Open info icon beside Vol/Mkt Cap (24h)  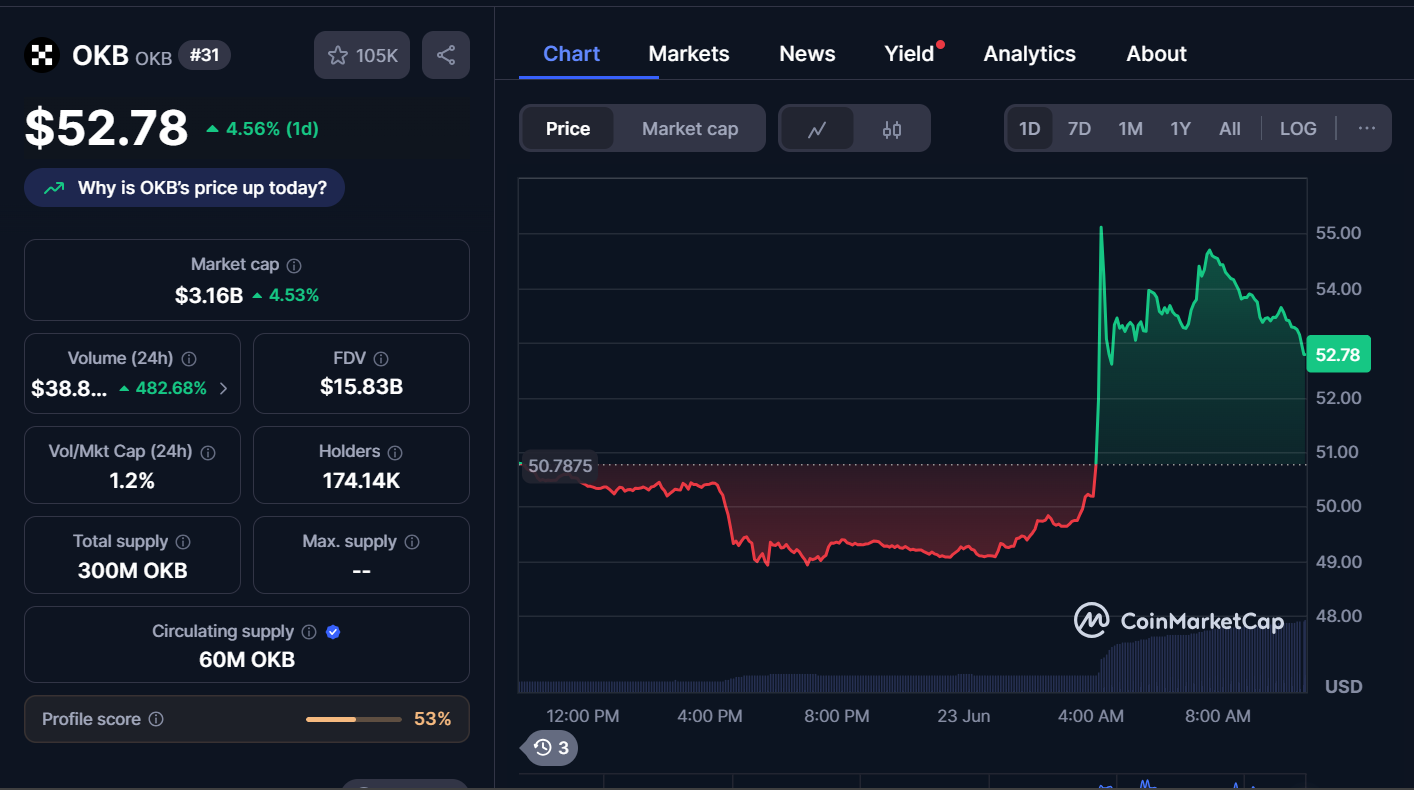click(208, 453)
